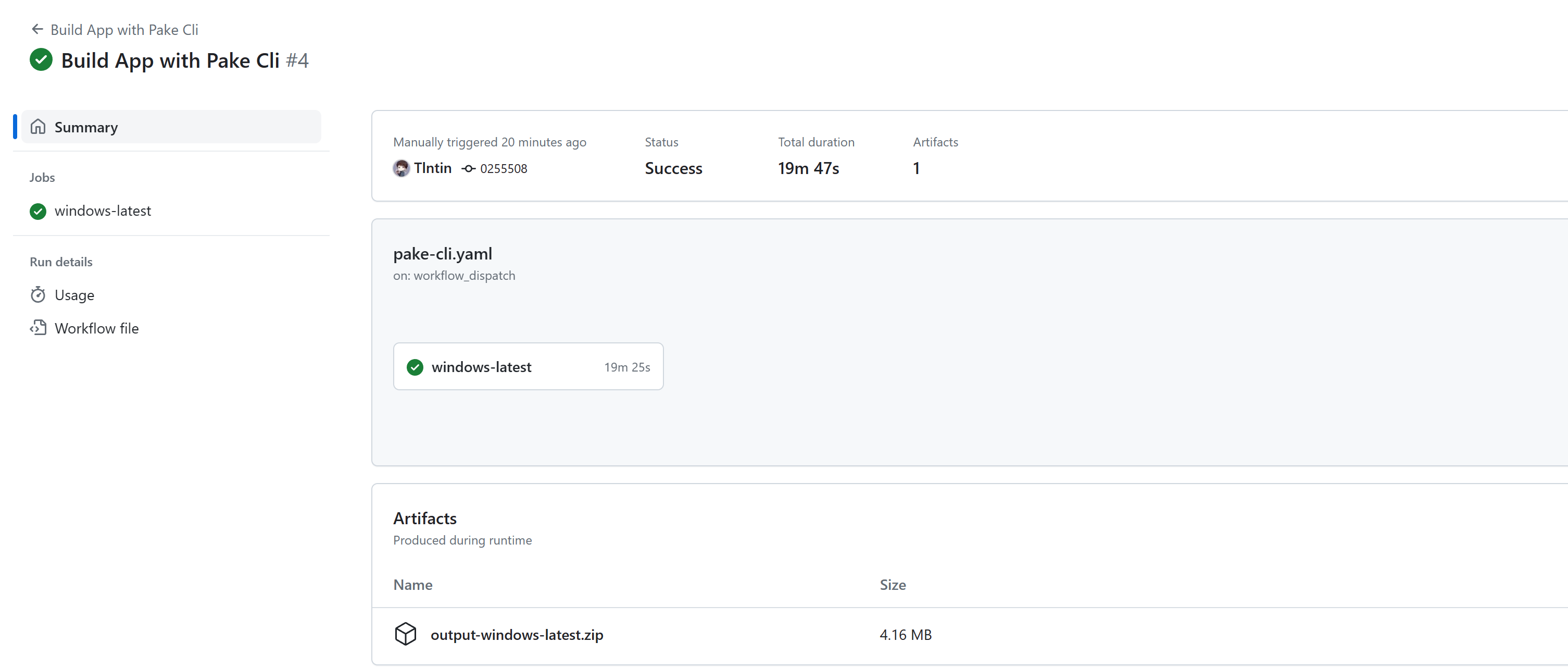Image resolution: width=1568 pixels, height=667 pixels.
Task: Open the Summary home icon in sidebar
Action: [37, 127]
